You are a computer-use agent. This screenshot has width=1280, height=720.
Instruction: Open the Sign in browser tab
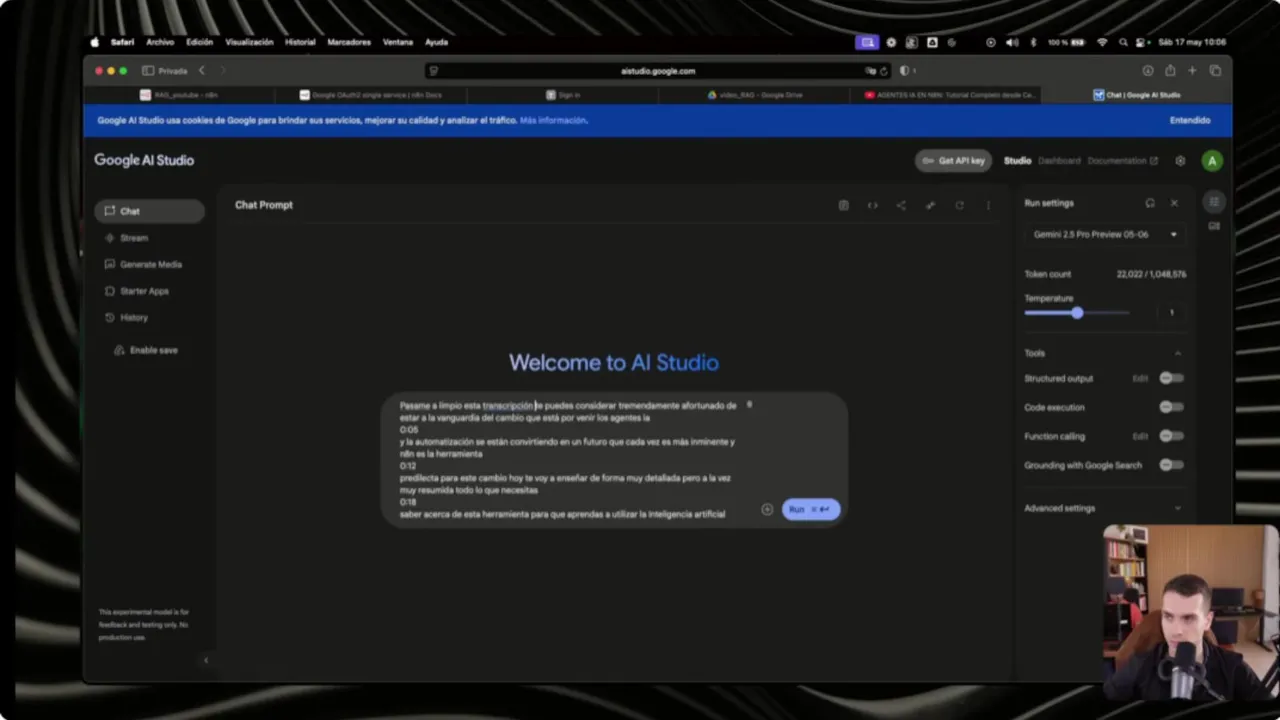click(x=563, y=95)
